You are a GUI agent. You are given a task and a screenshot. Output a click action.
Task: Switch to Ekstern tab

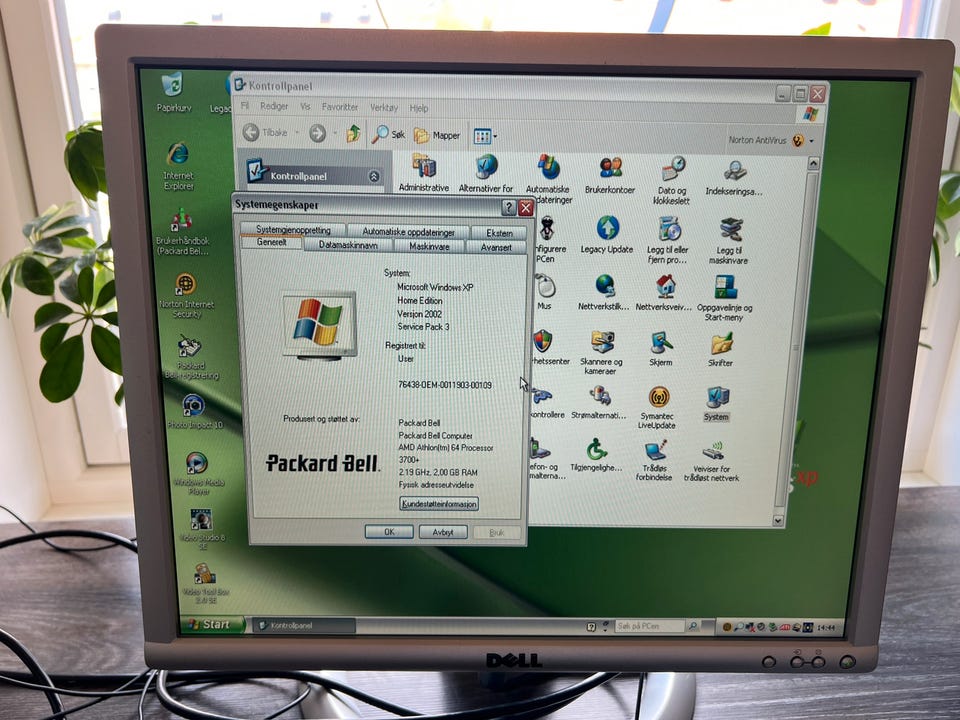click(500, 233)
